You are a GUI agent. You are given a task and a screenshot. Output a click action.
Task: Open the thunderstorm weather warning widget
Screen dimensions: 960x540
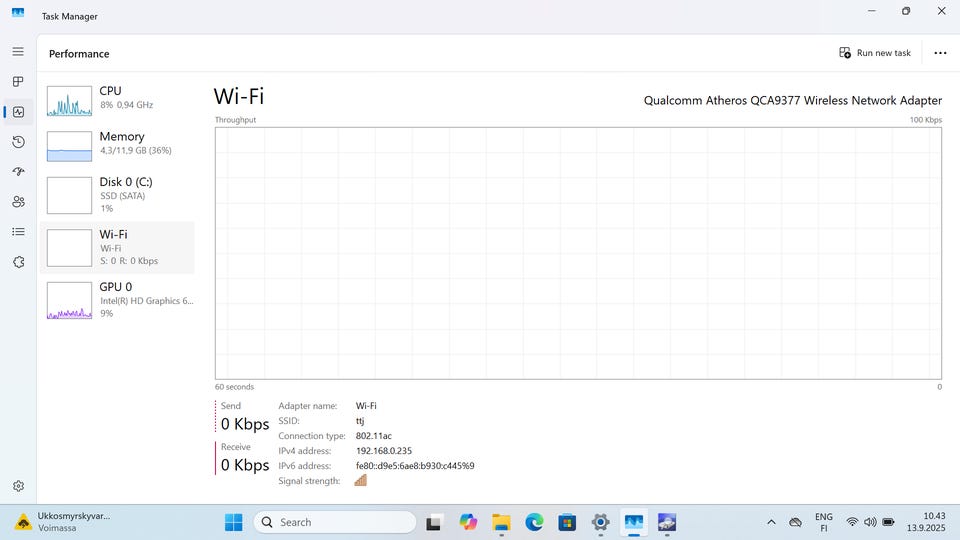63,522
